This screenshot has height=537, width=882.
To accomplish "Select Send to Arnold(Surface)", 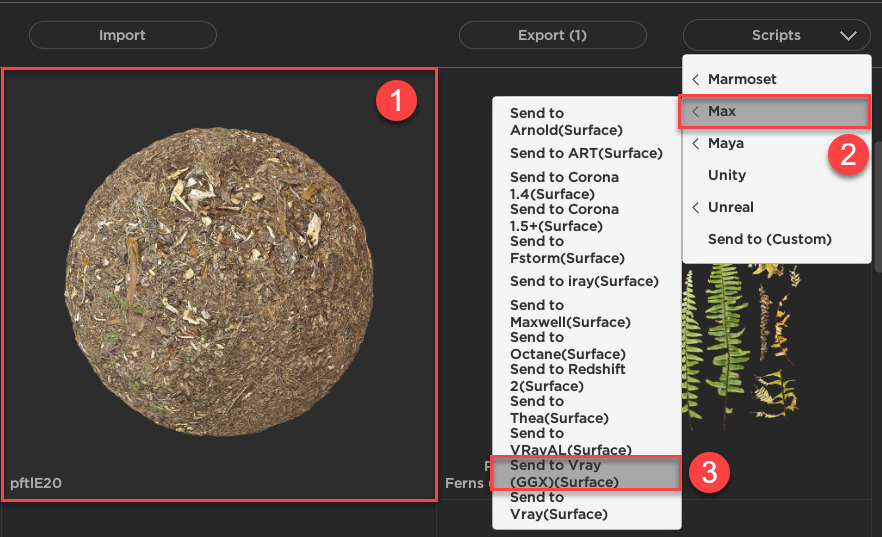I will (x=566, y=121).
